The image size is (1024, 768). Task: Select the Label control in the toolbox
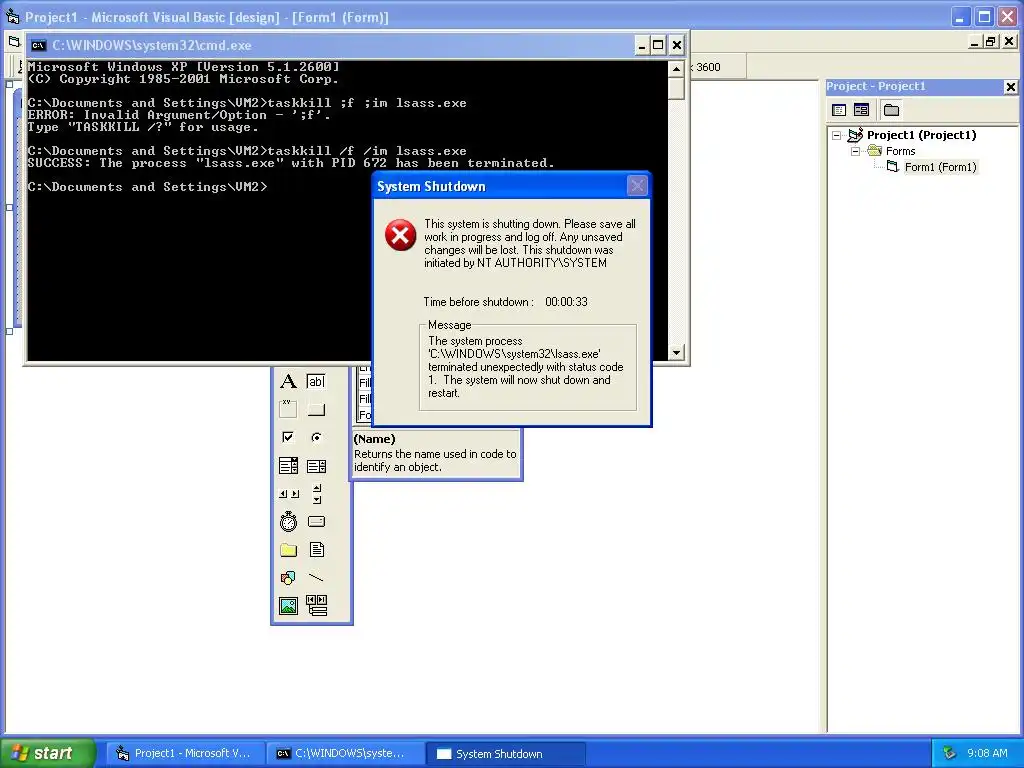click(288, 381)
